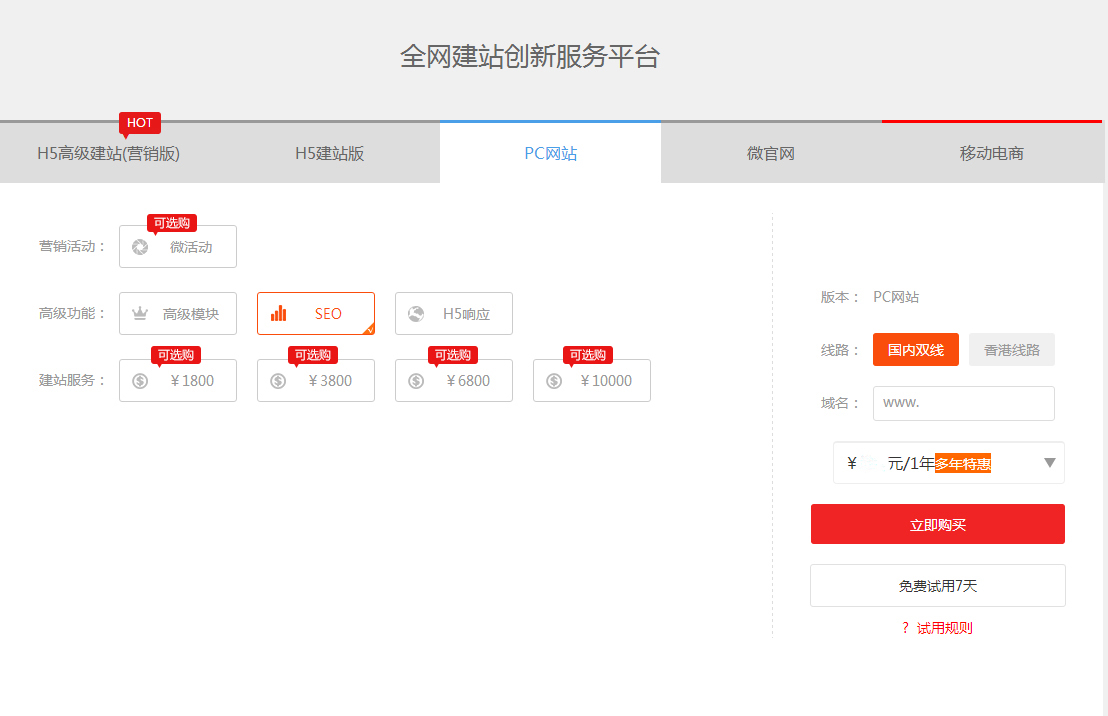
Task: Click the crown icon for 高级模块
Action: pyautogui.click(x=140, y=314)
